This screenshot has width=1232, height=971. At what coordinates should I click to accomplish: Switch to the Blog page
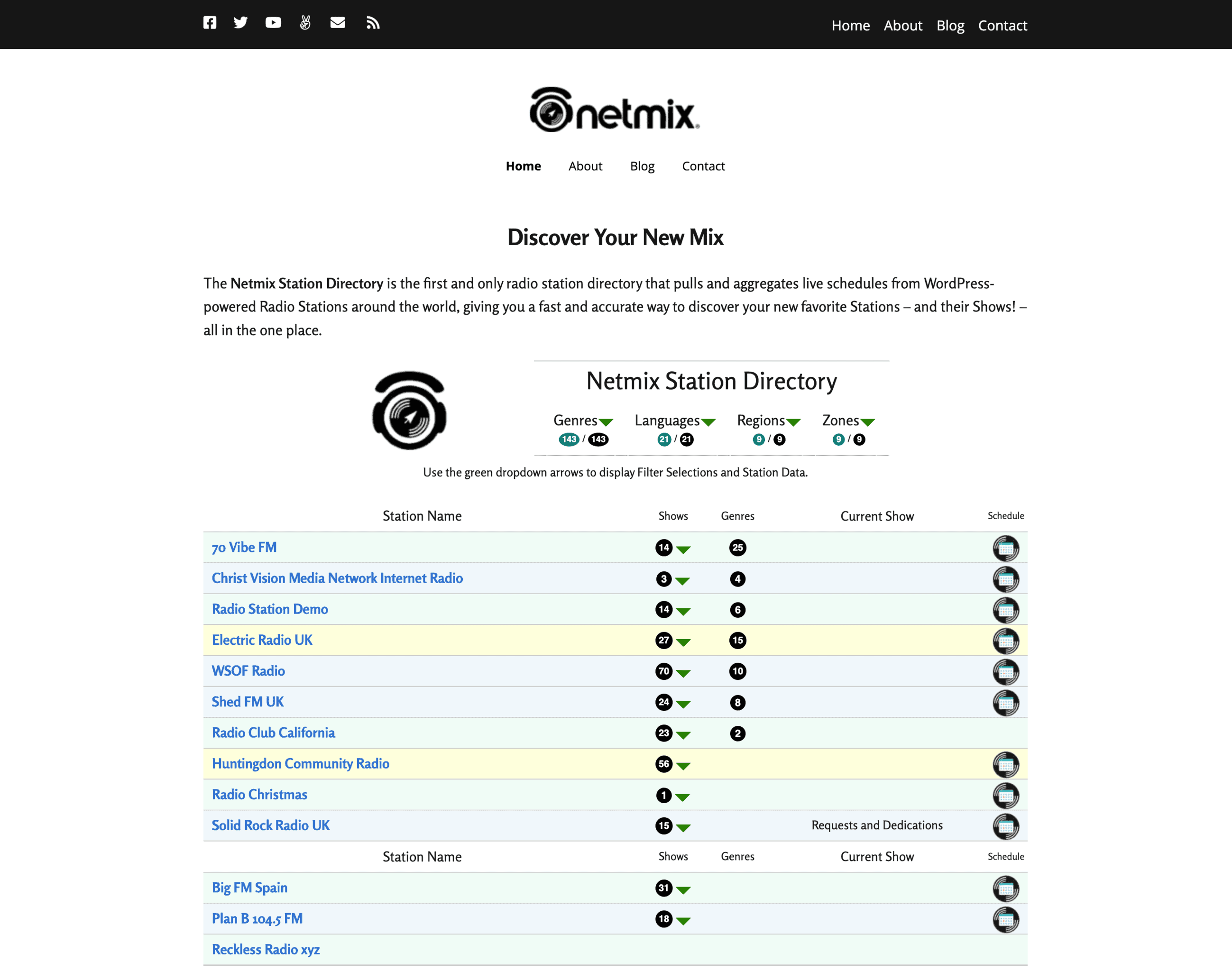point(950,26)
